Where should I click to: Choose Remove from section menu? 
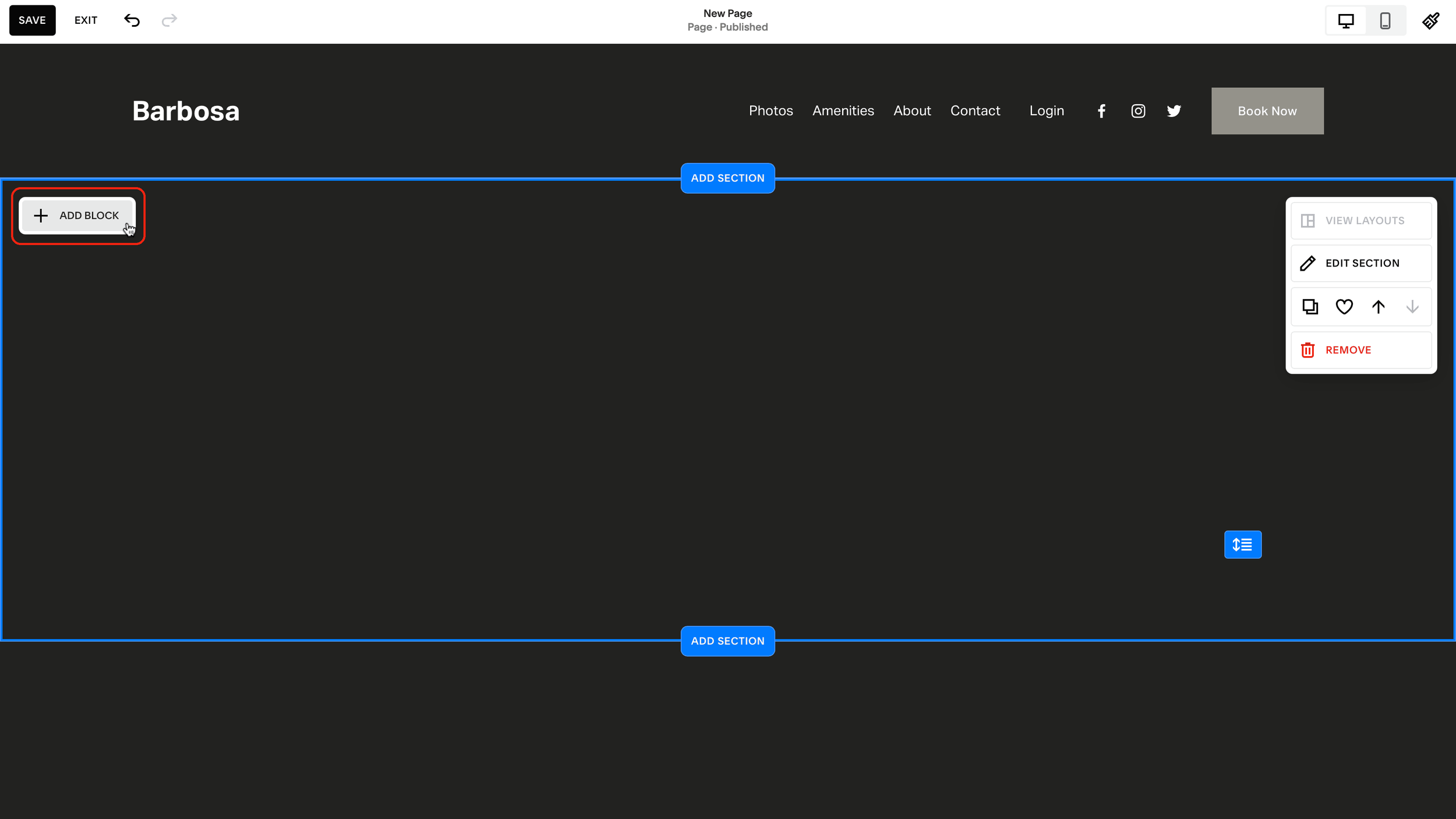pos(1361,350)
